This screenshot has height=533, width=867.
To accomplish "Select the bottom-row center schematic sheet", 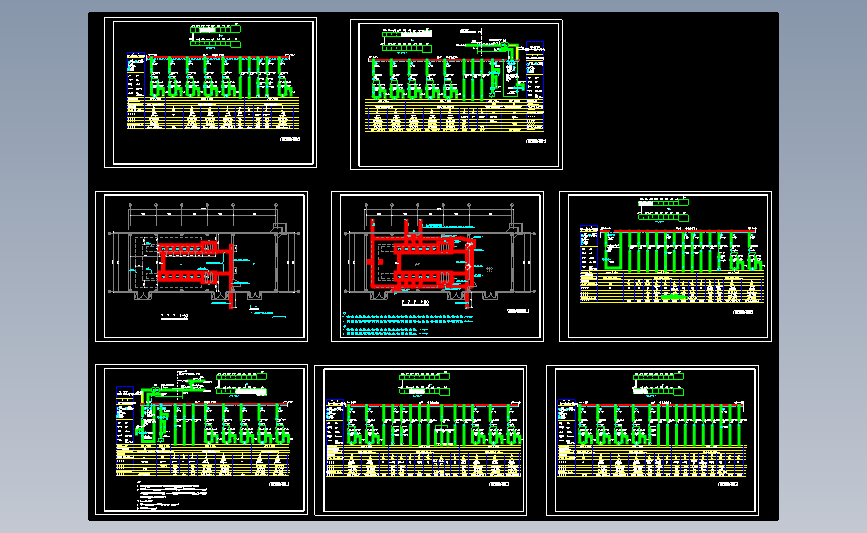I will [420, 440].
